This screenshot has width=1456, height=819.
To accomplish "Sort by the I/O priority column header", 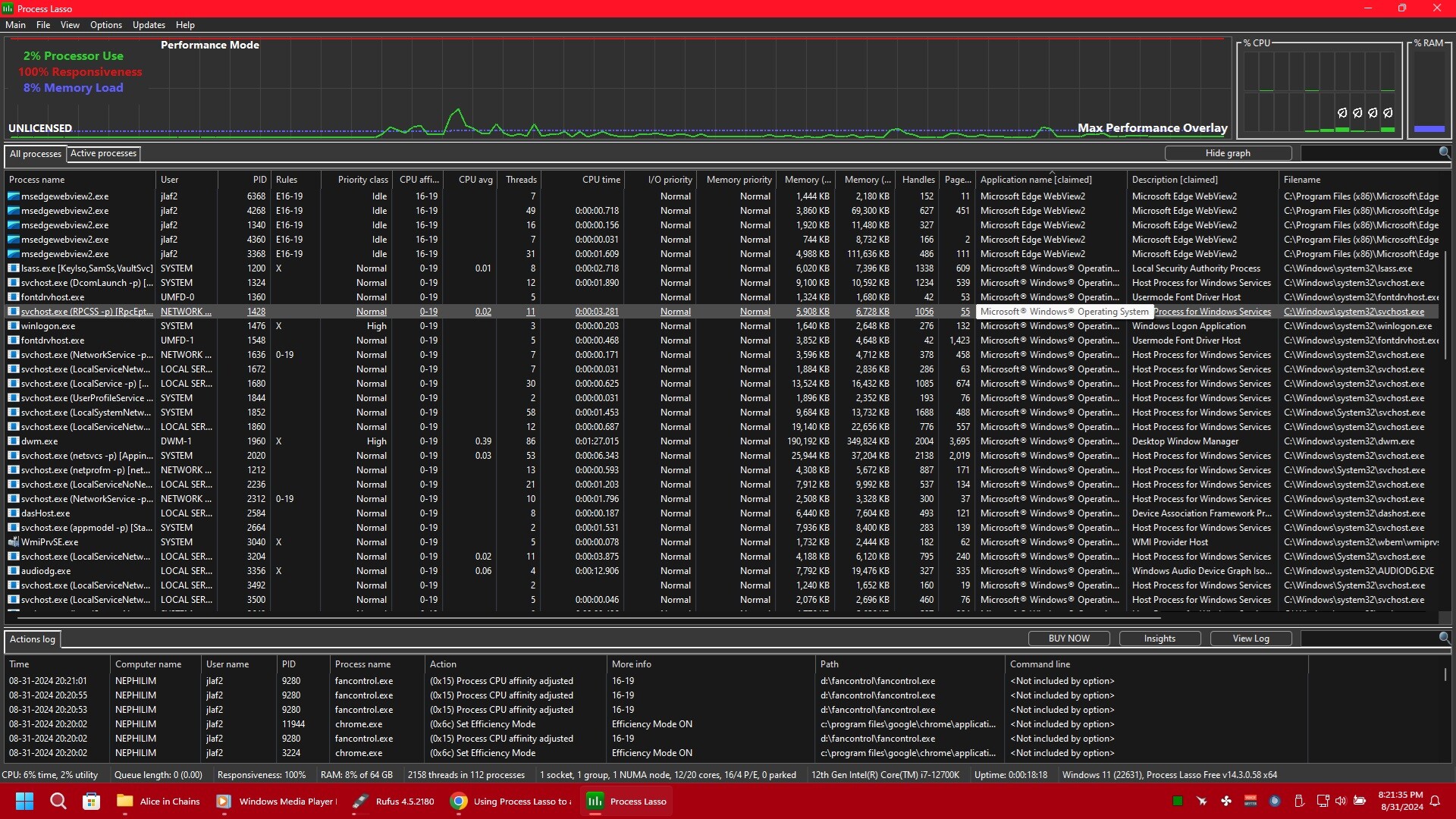I will point(661,180).
